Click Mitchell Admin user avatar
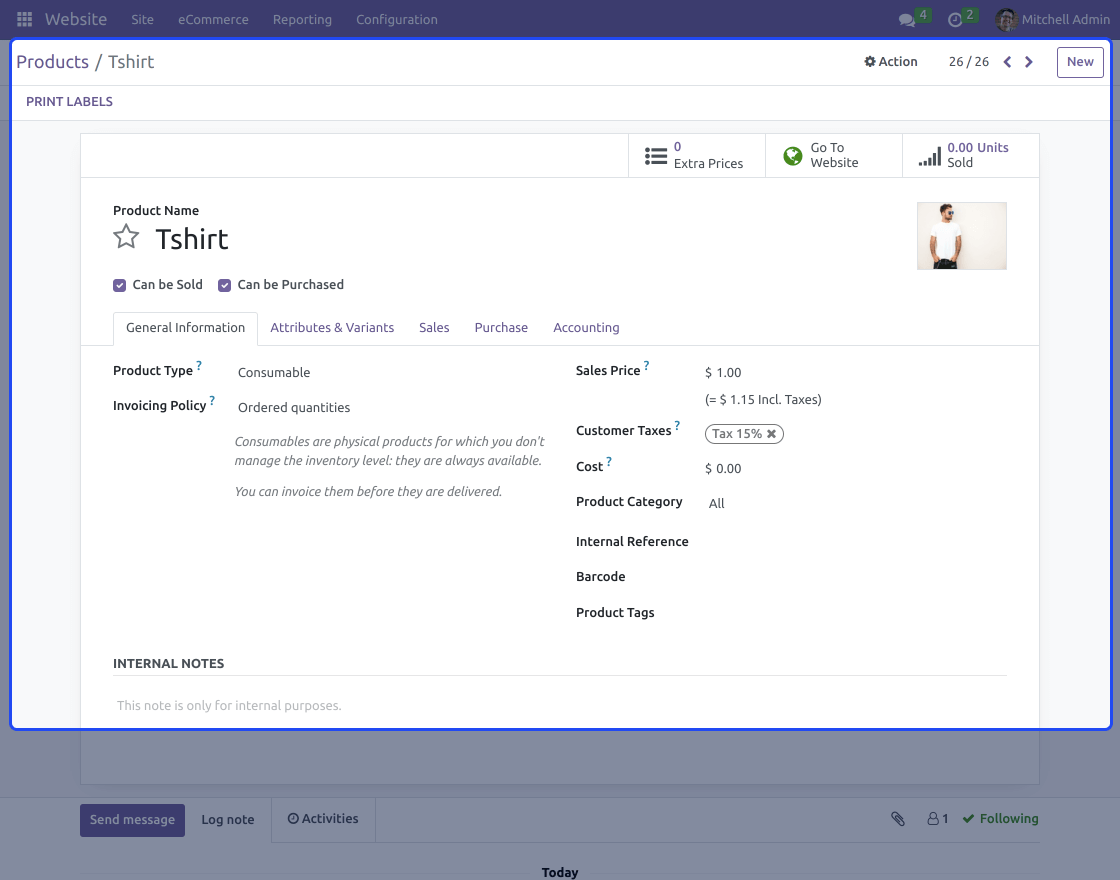1120x880 pixels. click(x=1006, y=19)
